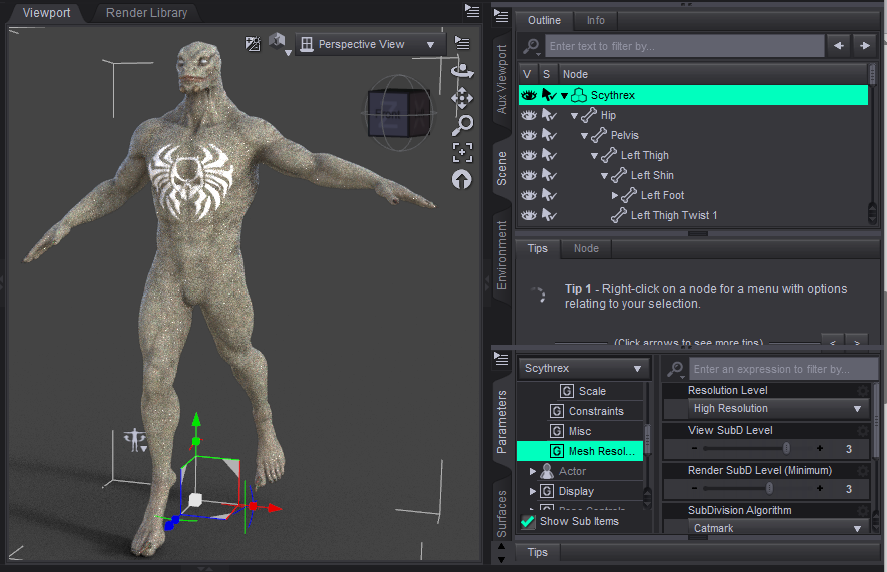Toggle visibility eye for Left Thigh
The height and width of the screenshot is (572, 887).
pos(528,155)
